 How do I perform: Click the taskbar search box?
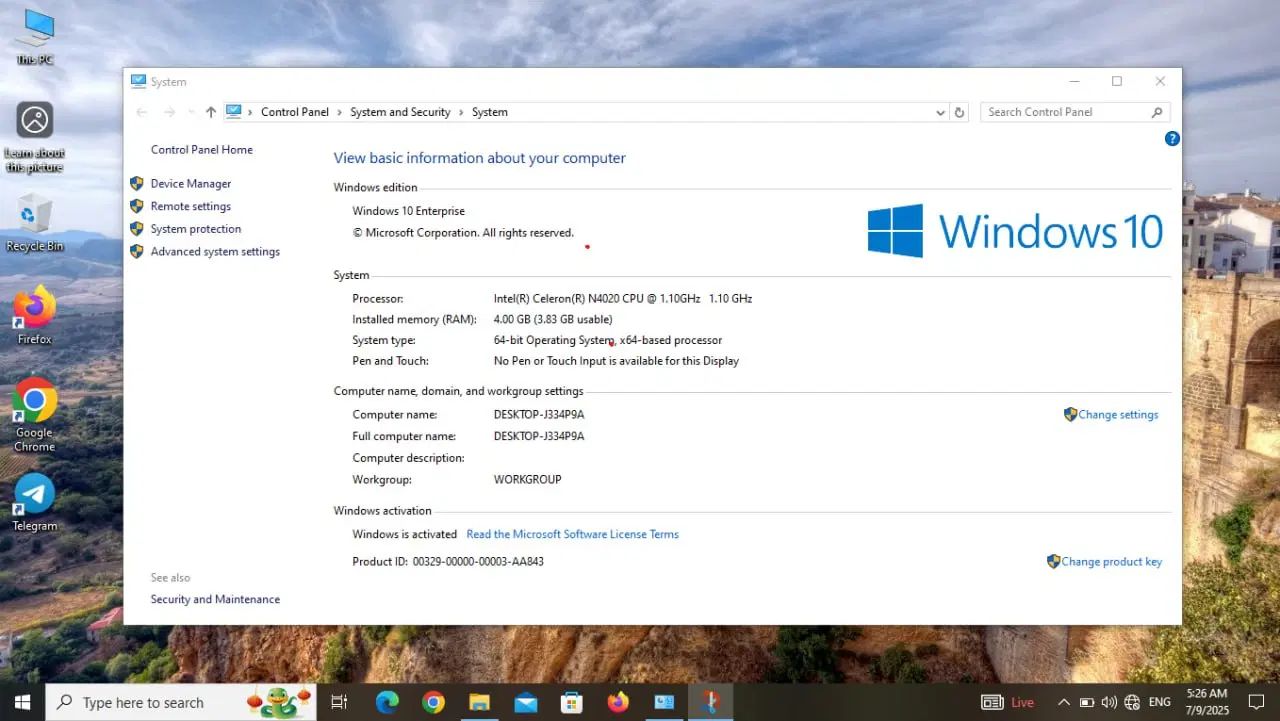click(181, 702)
